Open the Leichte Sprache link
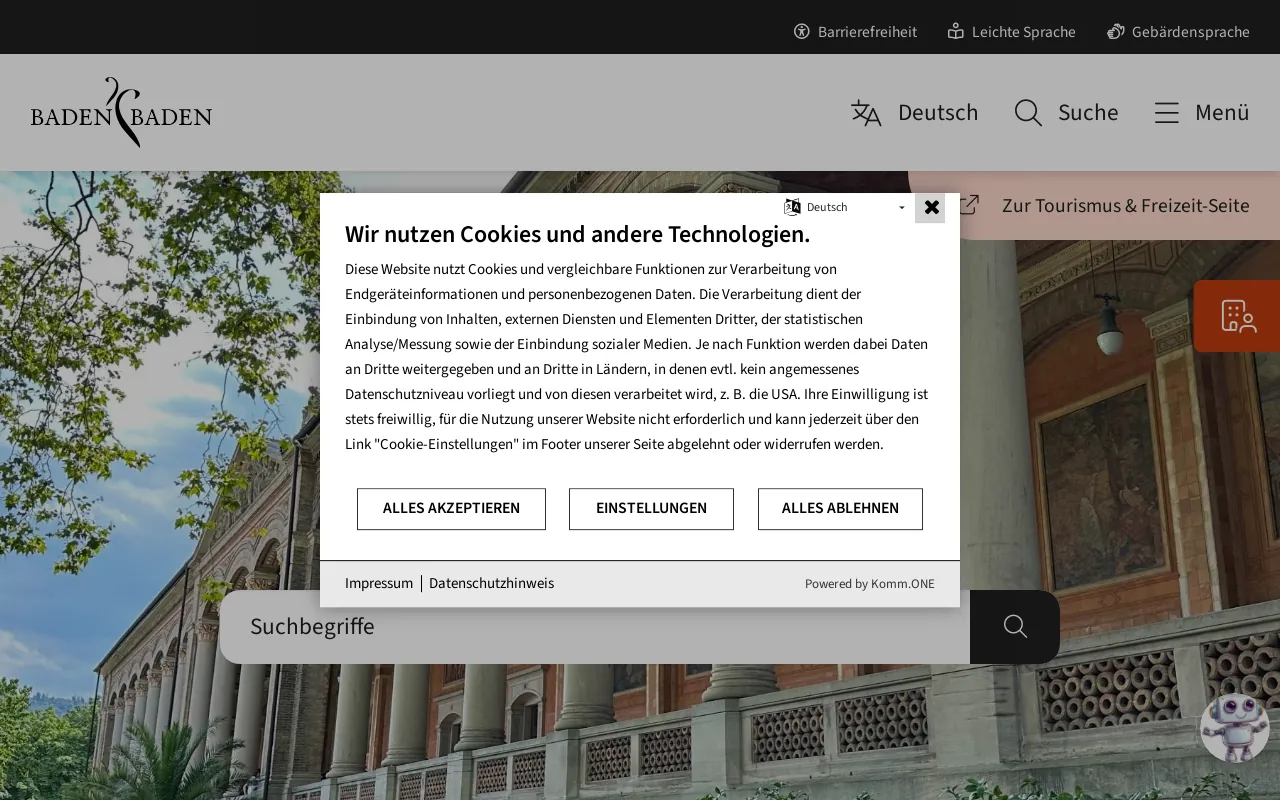Image resolution: width=1280 pixels, height=800 pixels. pyautogui.click(x=1012, y=32)
